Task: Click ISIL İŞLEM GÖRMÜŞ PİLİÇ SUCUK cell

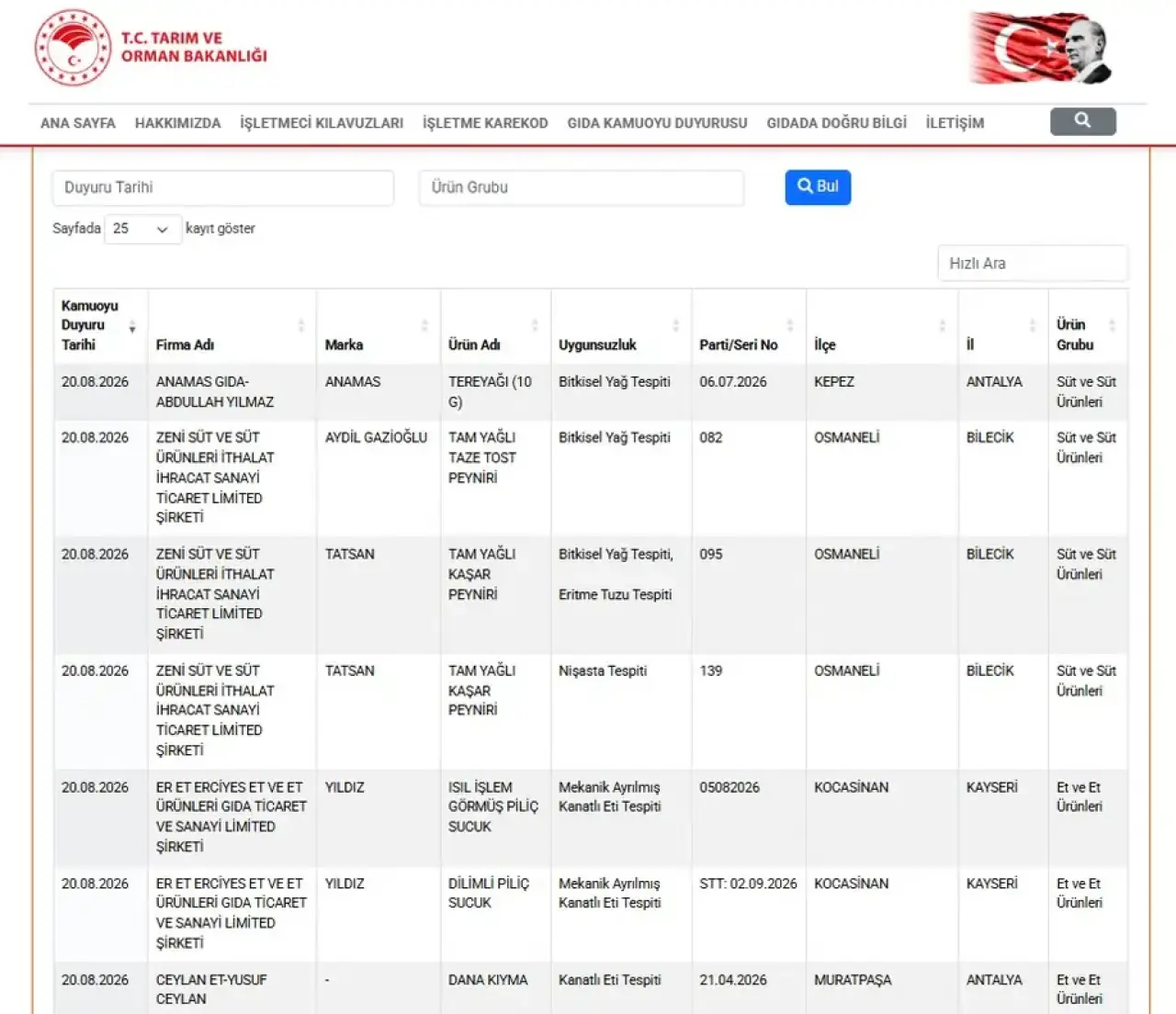Action: pyautogui.click(x=495, y=817)
